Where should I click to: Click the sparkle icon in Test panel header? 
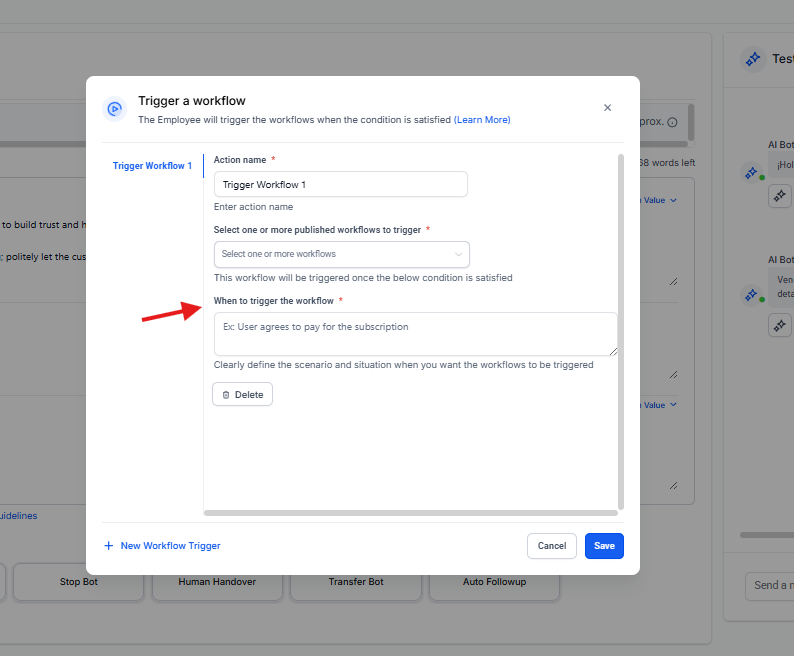751,59
